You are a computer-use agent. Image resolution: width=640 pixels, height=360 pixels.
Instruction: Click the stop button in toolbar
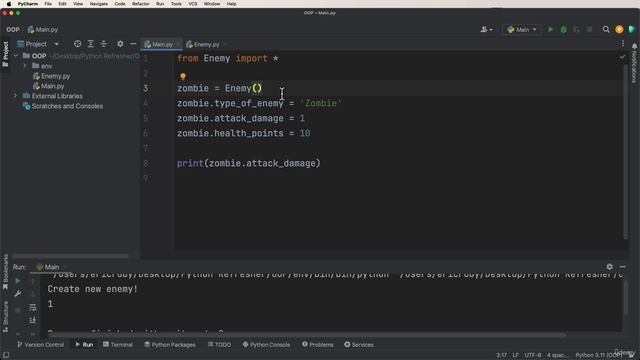(589, 29)
